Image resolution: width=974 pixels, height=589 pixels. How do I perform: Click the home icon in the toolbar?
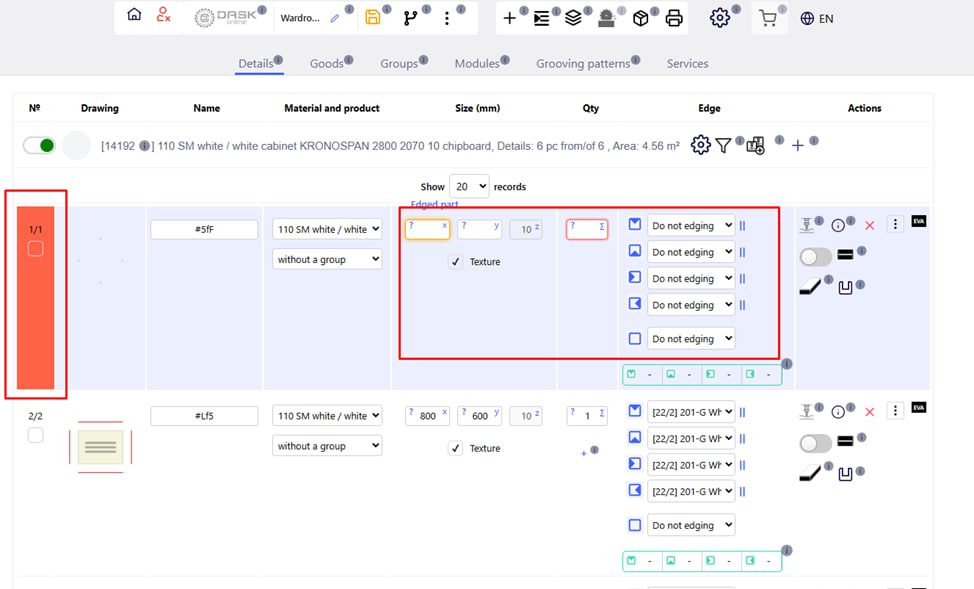(134, 16)
